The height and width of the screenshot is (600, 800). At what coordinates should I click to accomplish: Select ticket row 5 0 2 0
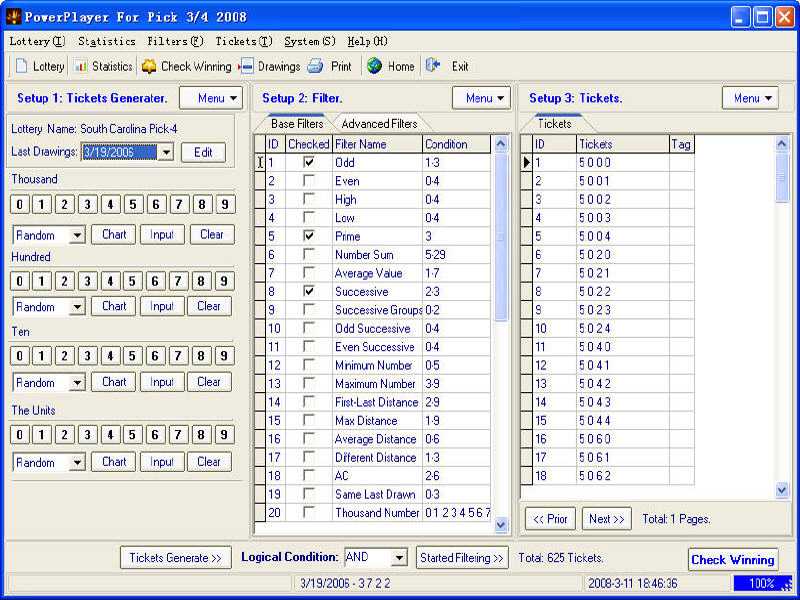pyautogui.click(x=607, y=255)
